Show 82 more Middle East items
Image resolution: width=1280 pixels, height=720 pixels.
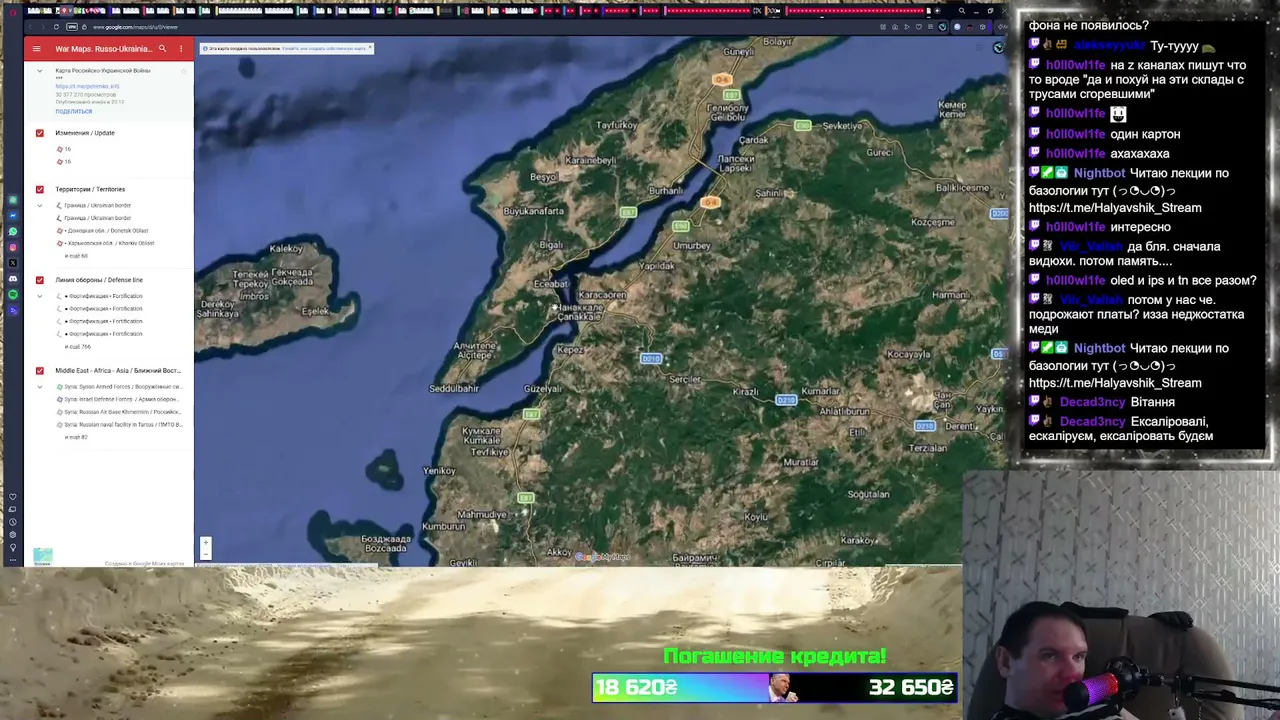pyautogui.click(x=76, y=437)
